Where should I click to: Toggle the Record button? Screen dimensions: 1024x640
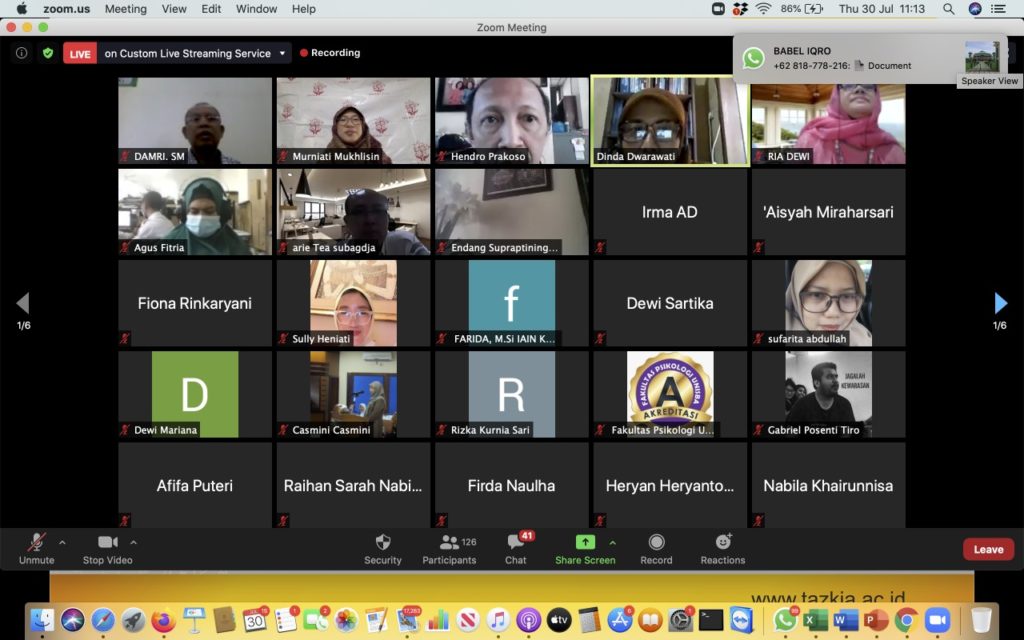[656, 543]
